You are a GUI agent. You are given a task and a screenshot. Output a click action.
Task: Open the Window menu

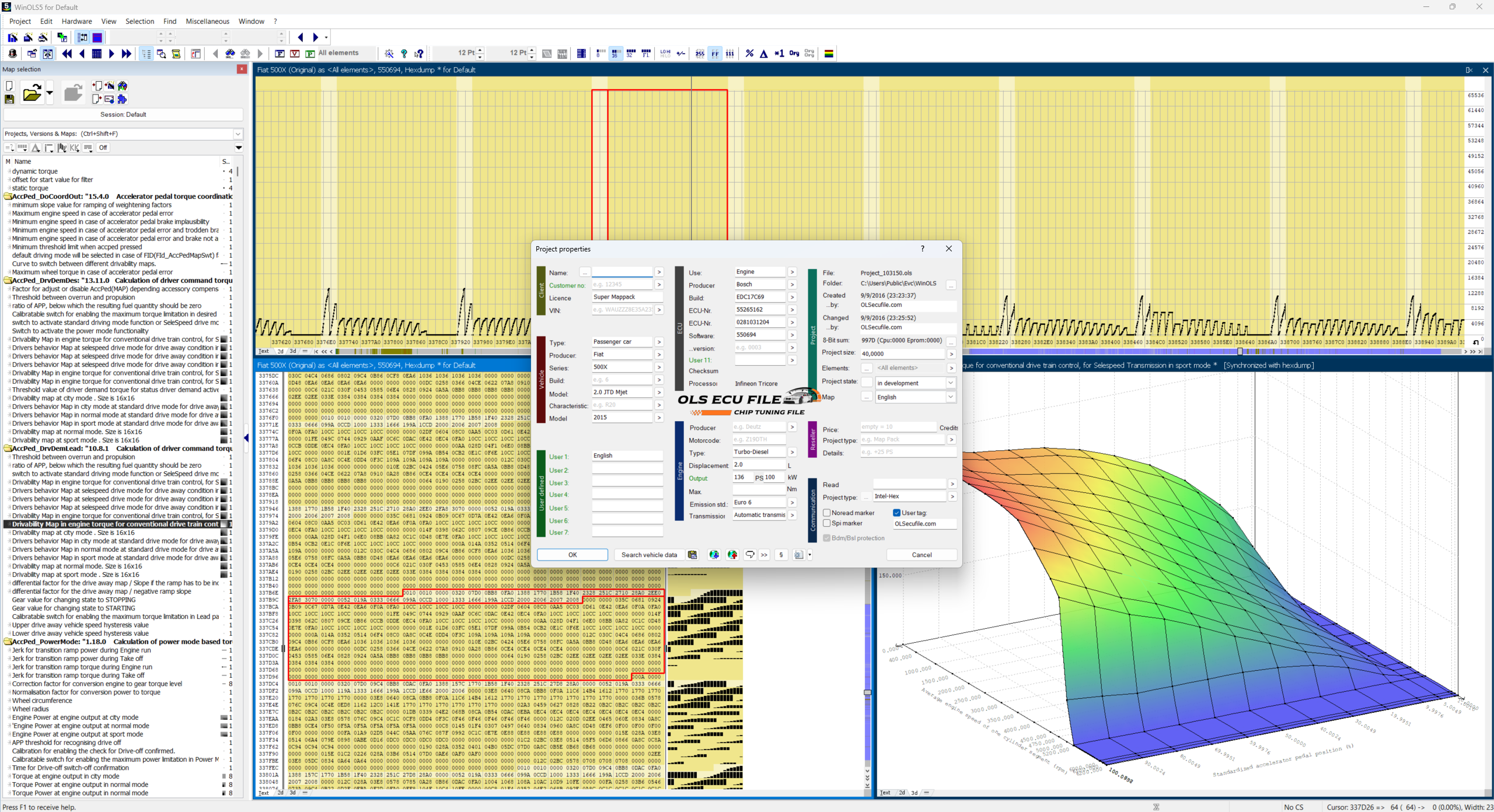[252, 22]
